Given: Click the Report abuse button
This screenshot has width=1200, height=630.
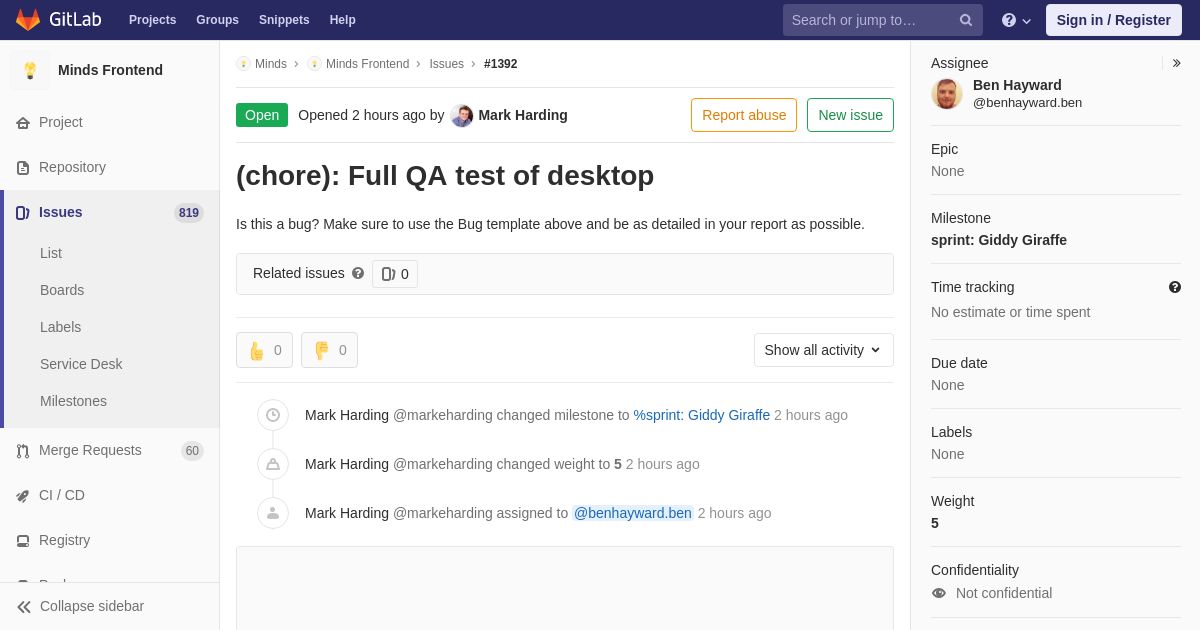Looking at the screenshot, I should point(744,115).
